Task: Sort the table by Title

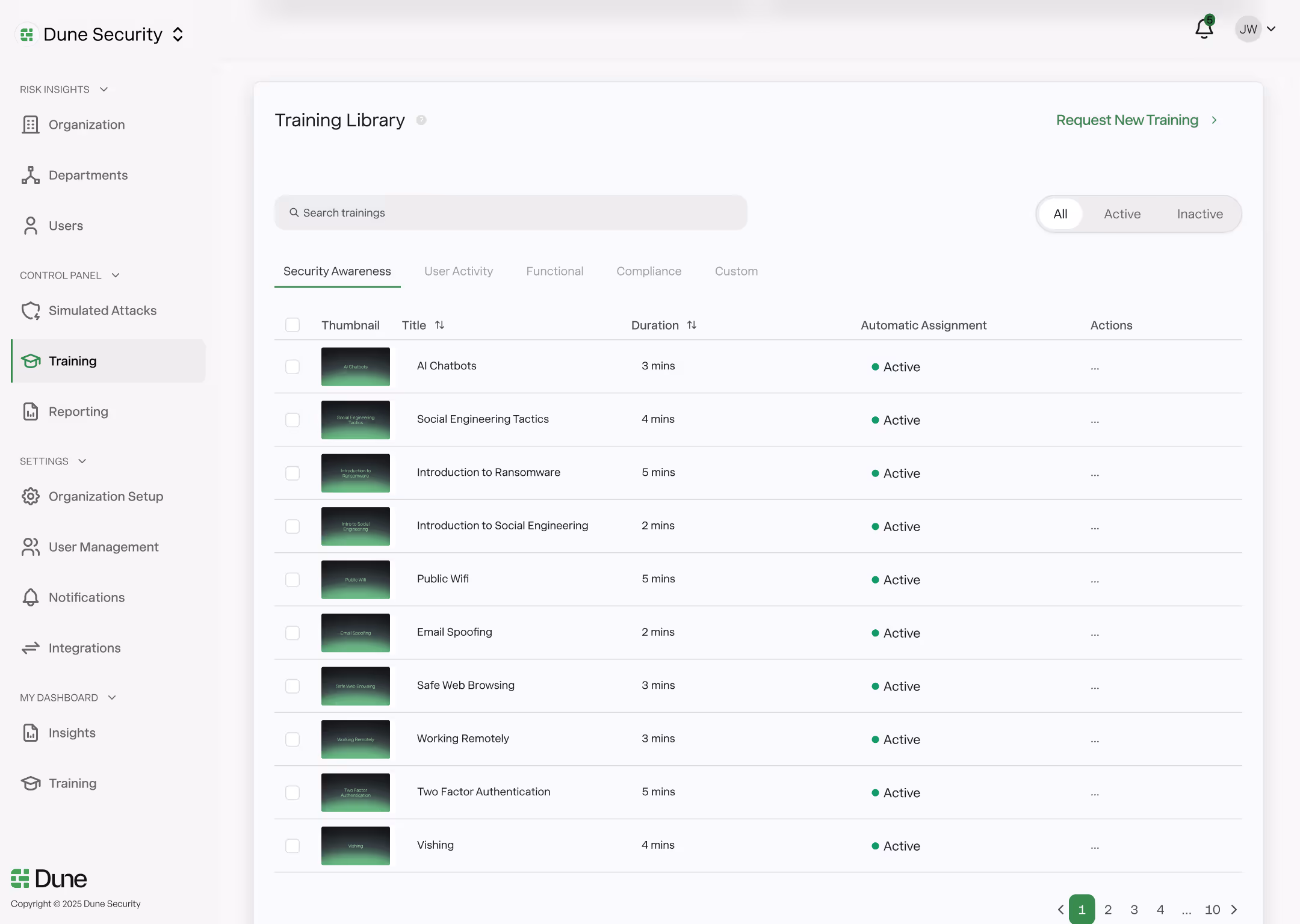Action: 439,325
